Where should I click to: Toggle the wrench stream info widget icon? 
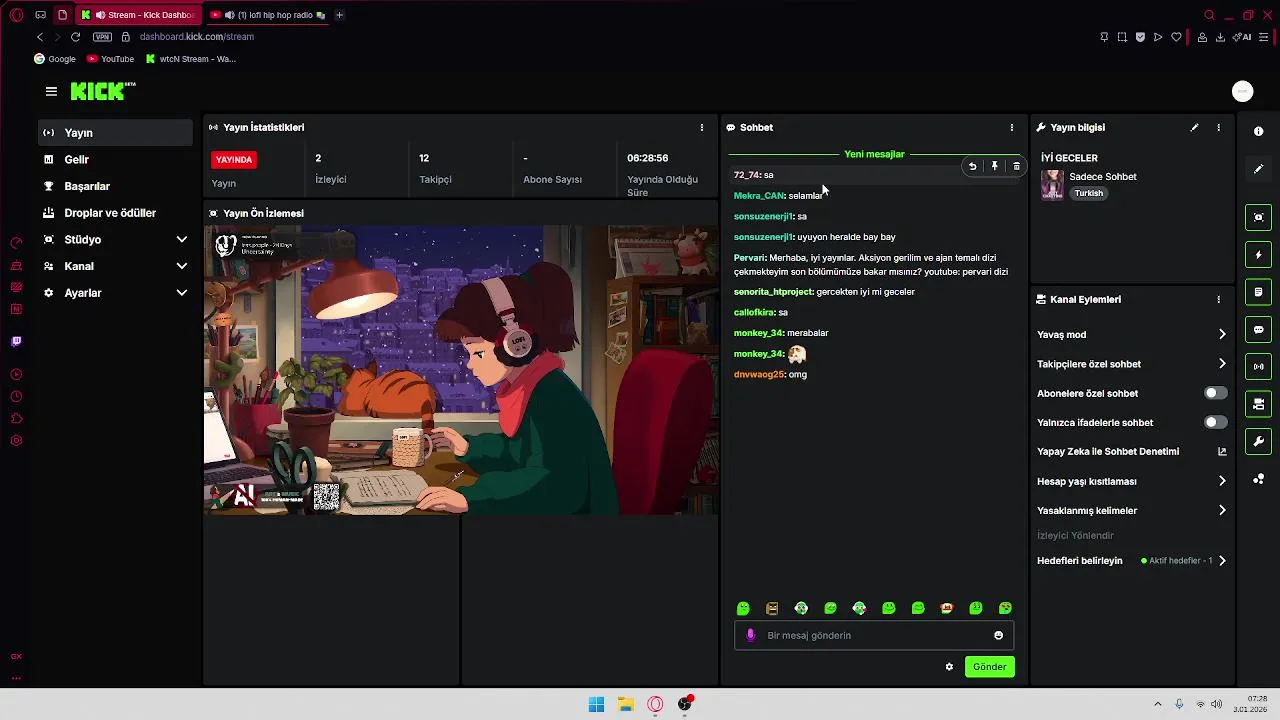pyautogui.click(x=1259, y=441)
